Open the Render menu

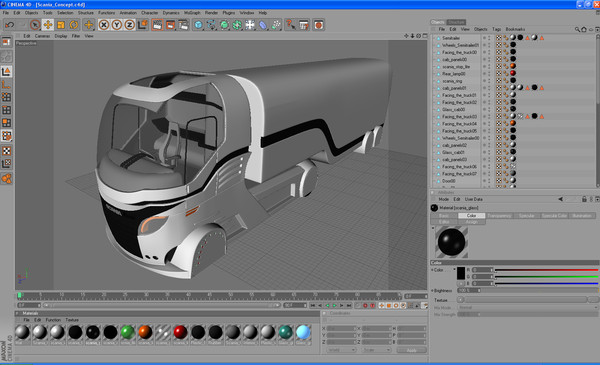[x=211, y=13]
